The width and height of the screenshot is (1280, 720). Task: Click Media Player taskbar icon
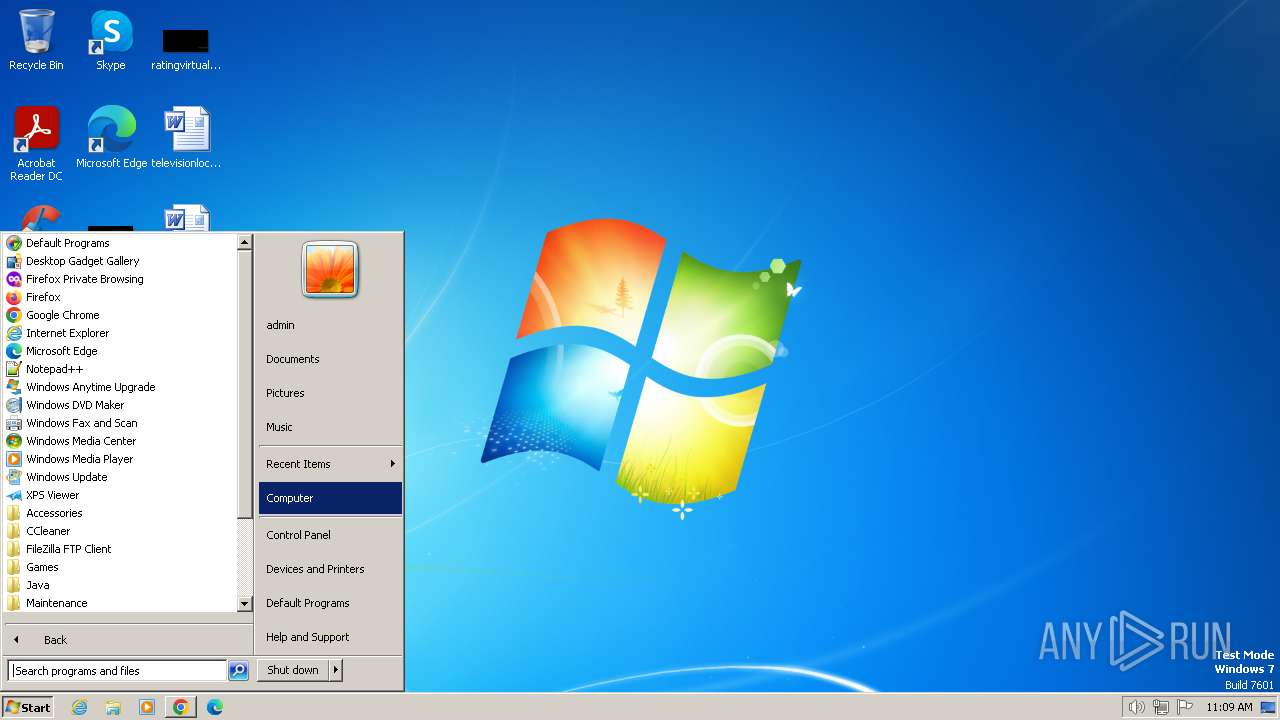tap(147, 707)
